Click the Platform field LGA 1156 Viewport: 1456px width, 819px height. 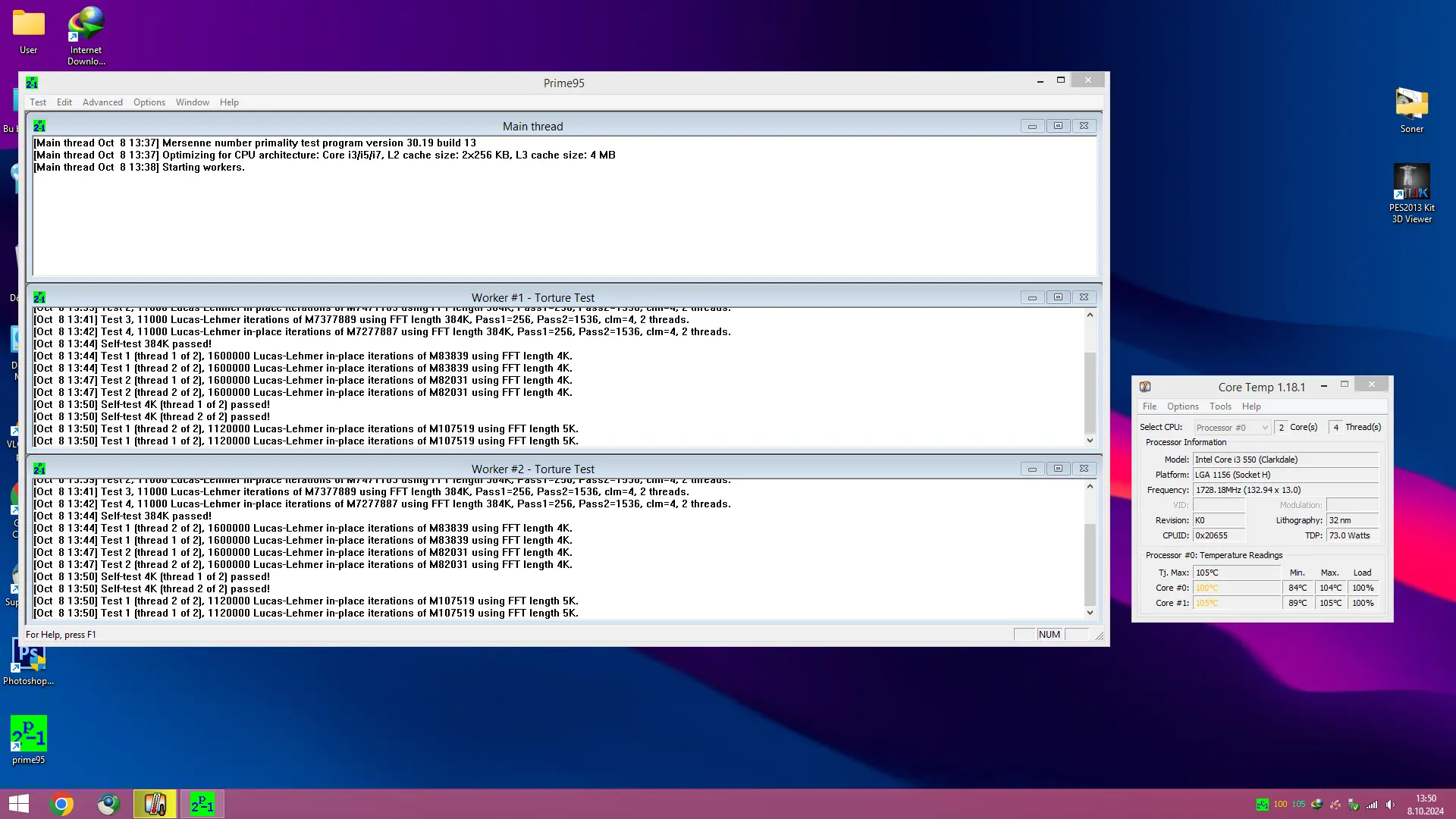pos(1285,475)
